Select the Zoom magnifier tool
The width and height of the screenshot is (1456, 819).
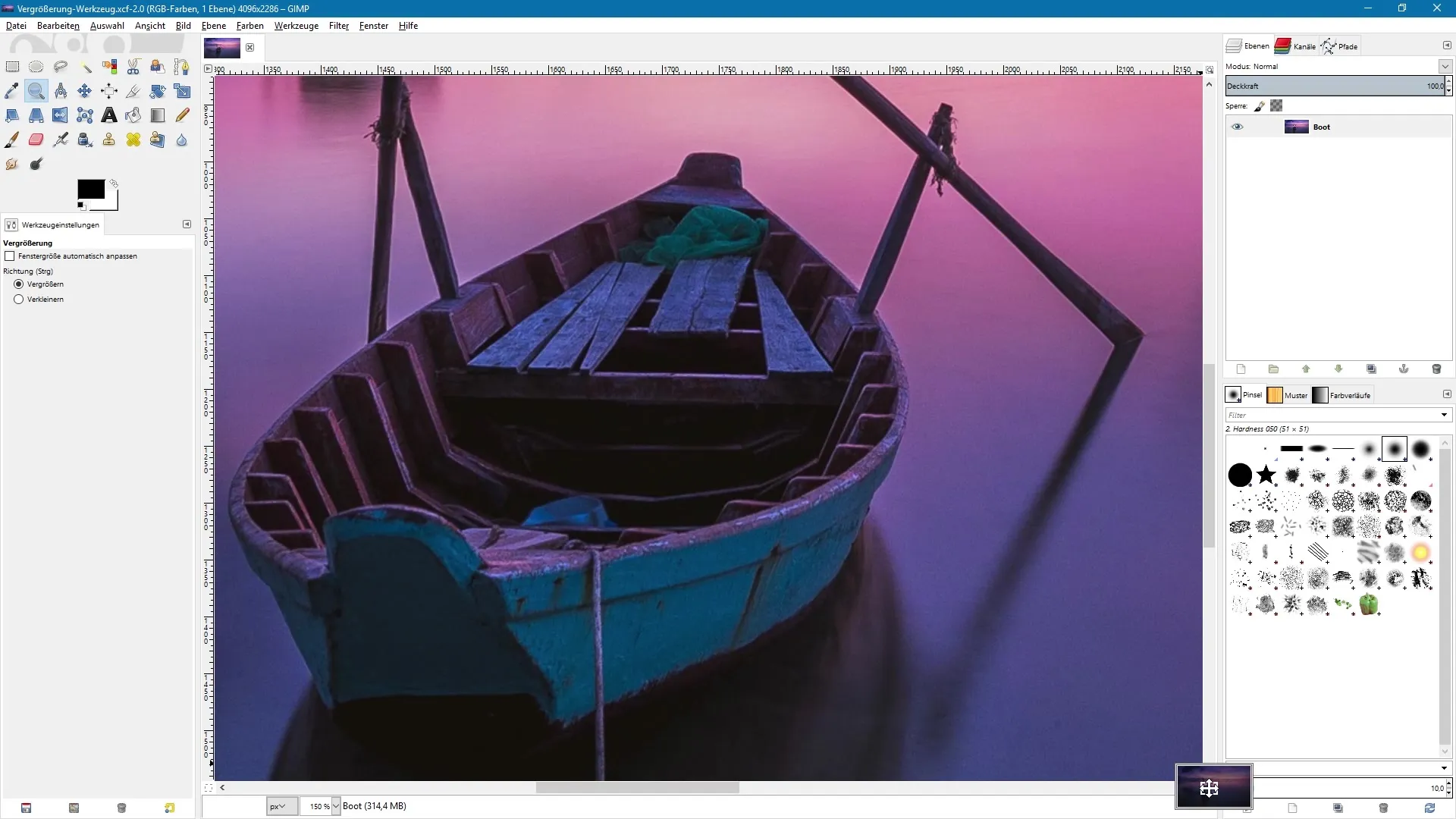(x=36, y=91)
